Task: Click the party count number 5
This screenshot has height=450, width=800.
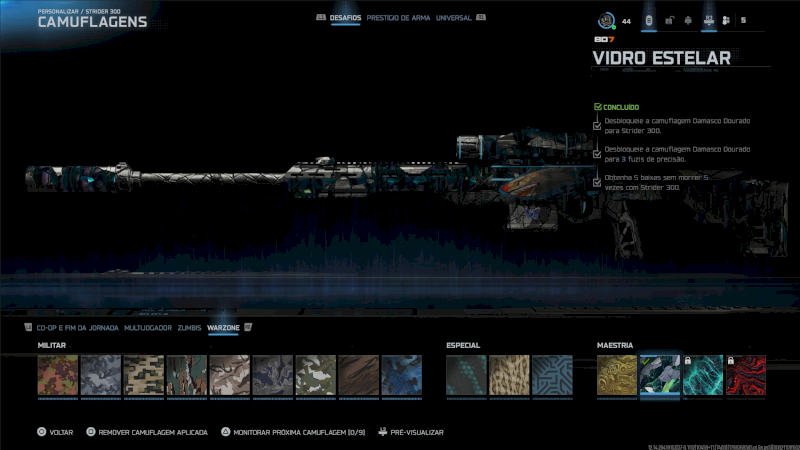Action: pos(743,20)
